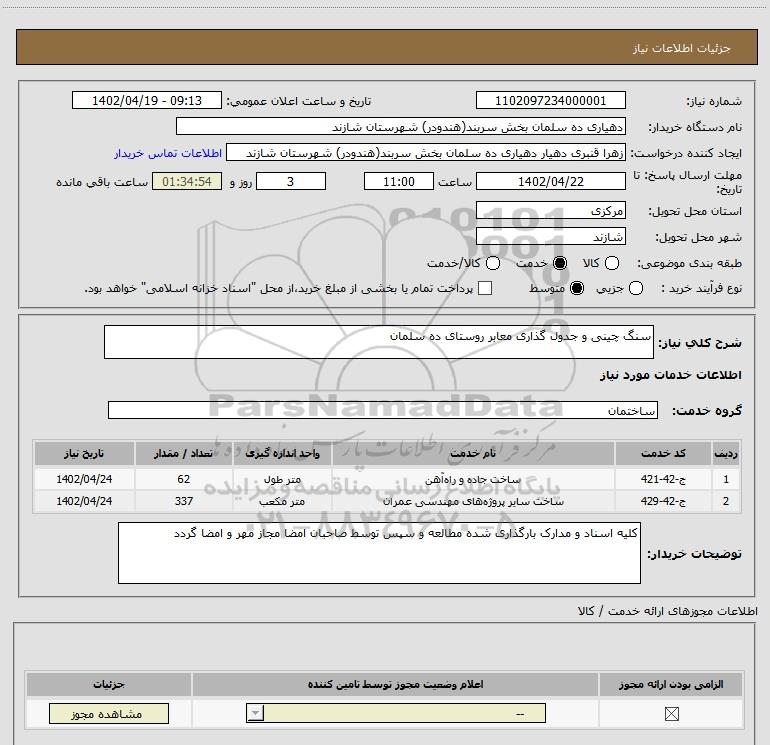
Task: Click the need number field 1102097234000001
Action: coord(550,101)
